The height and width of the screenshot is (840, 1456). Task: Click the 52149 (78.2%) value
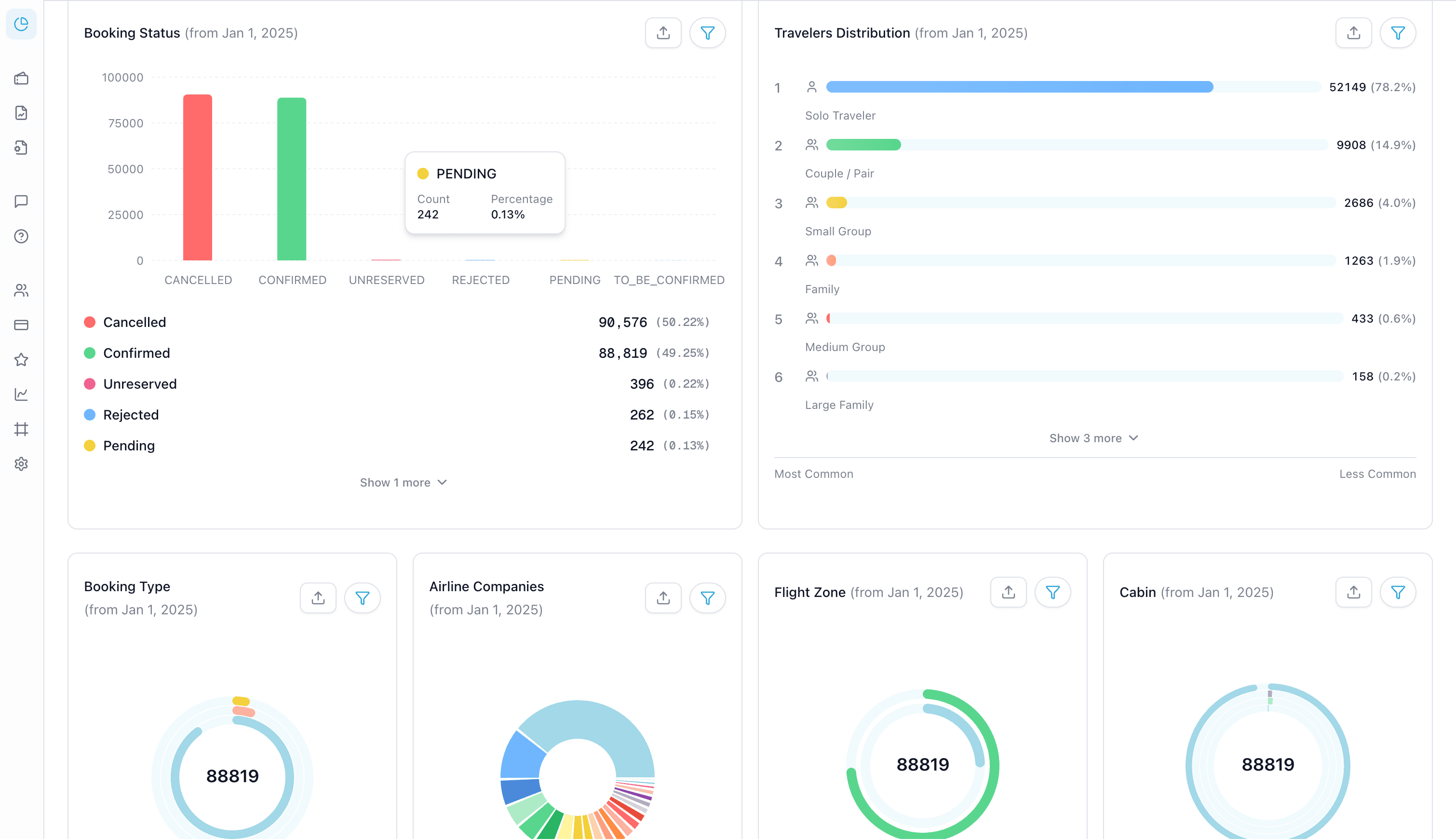(x=1373, y=87)
